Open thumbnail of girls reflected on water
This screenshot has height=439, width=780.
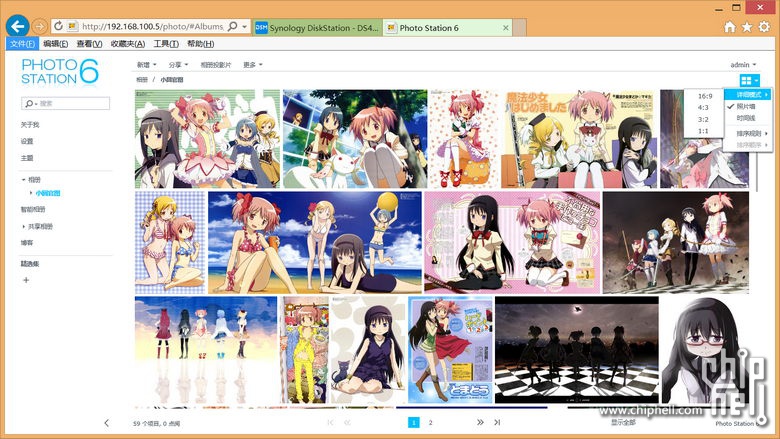(x=206, y=350)
